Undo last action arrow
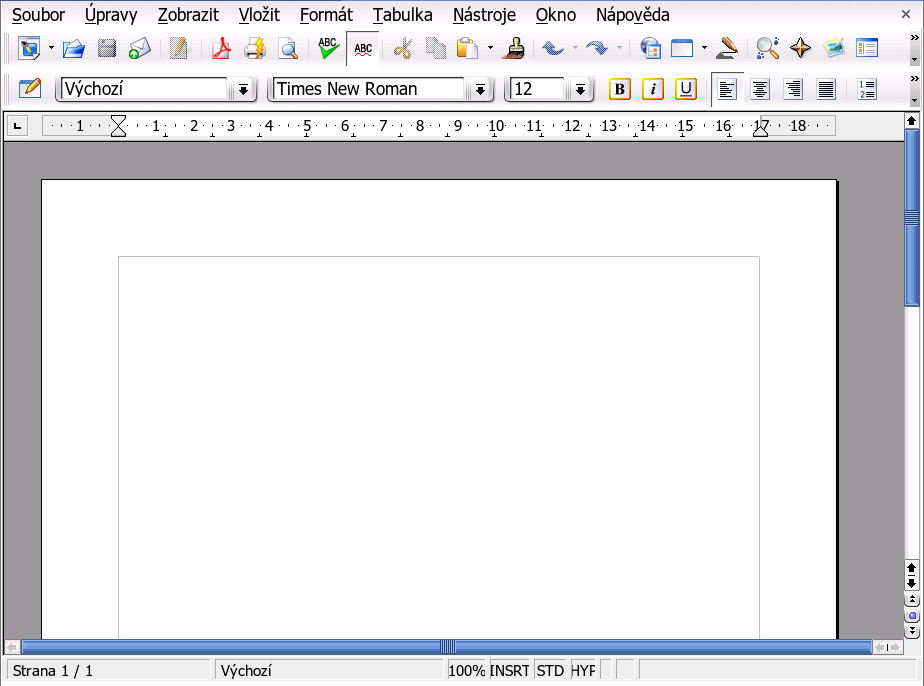Image resolution: width=924 pixels, height=686 pixels. (553, 48)
